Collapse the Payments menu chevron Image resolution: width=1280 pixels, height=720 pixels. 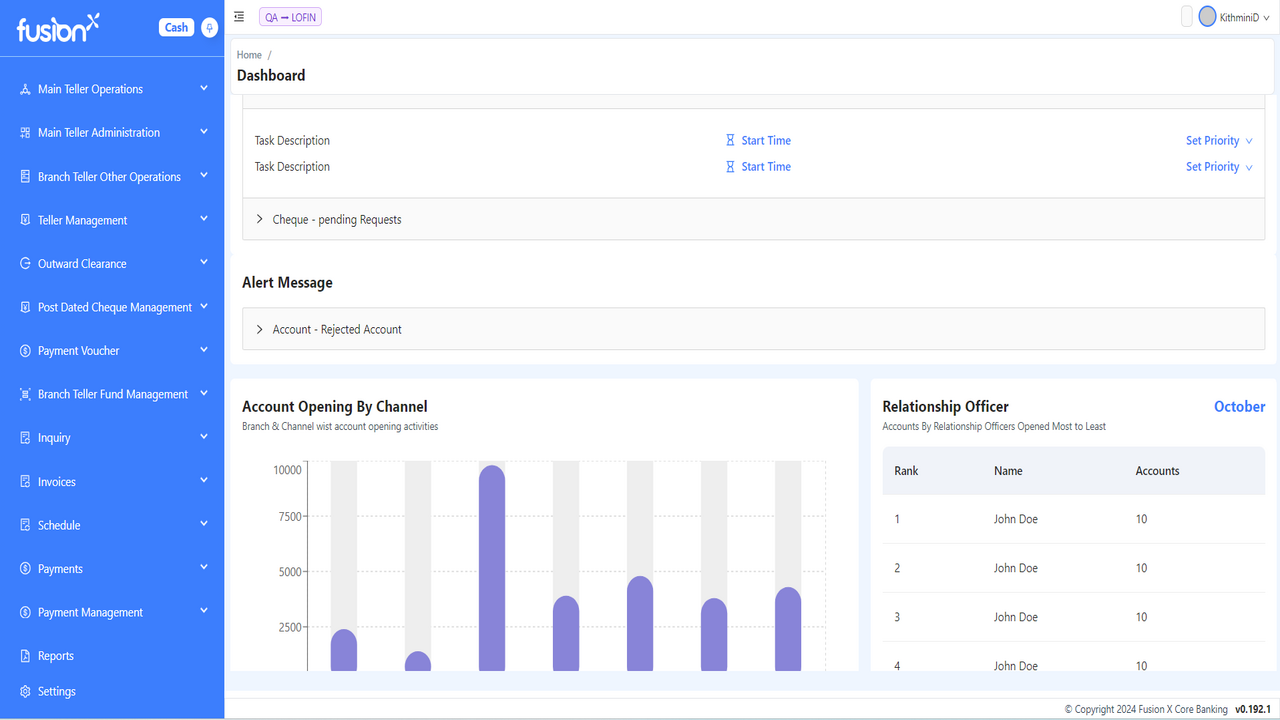204,568
